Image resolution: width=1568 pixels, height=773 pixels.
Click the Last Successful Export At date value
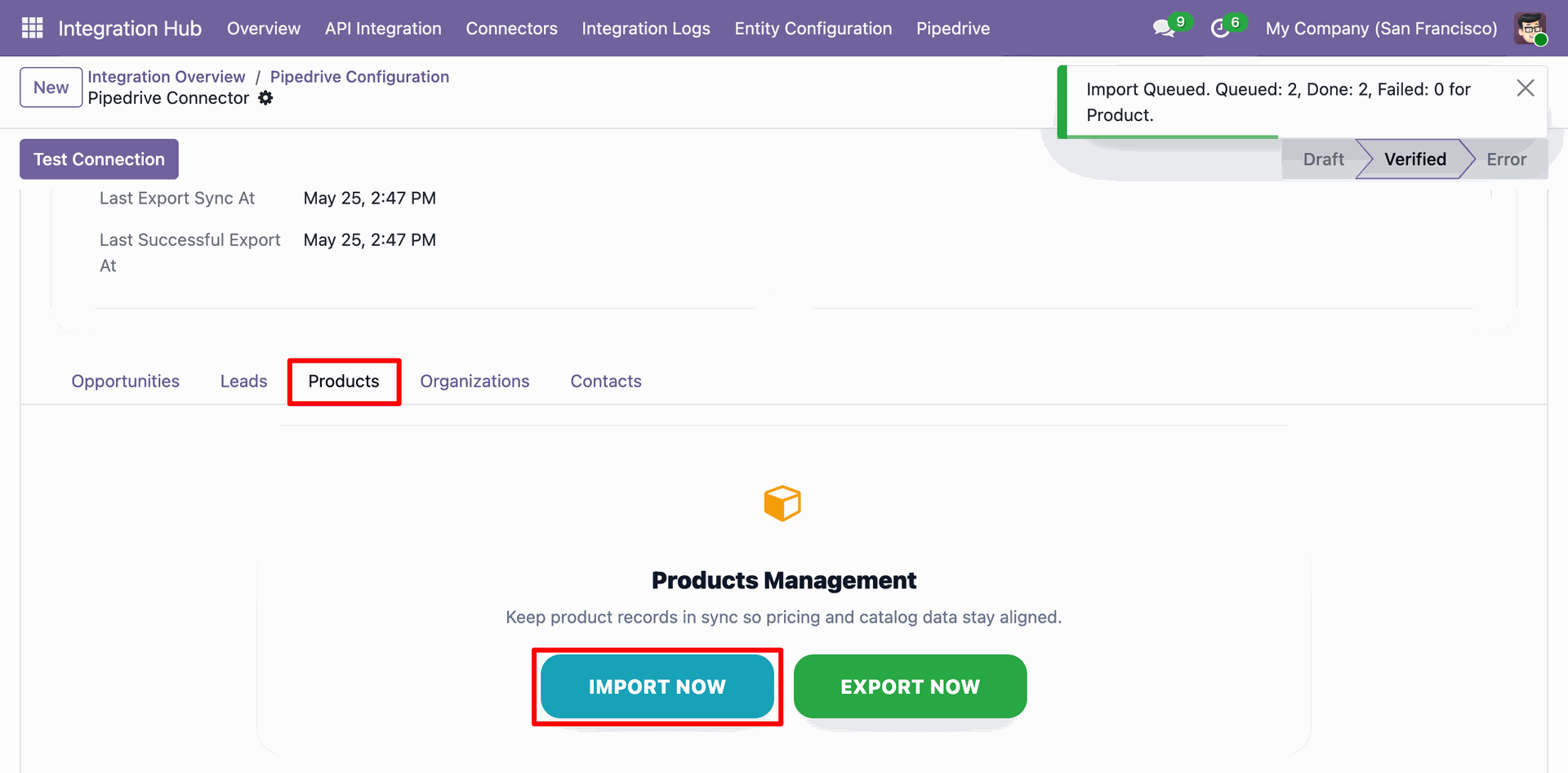[x=370, y=240]
